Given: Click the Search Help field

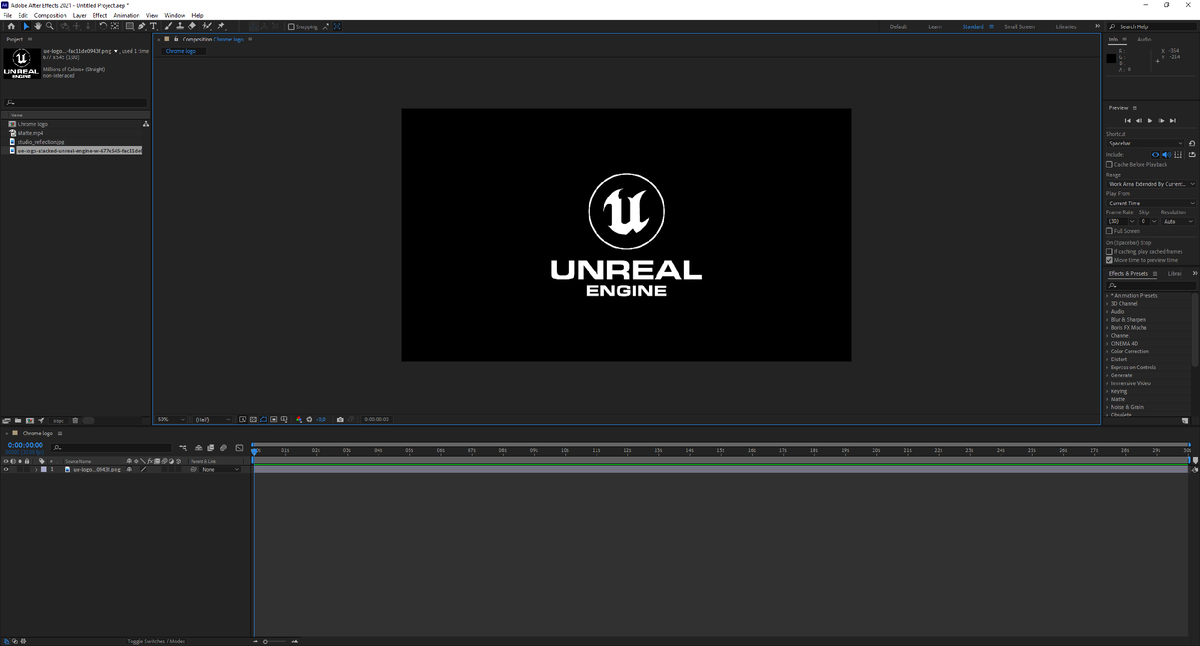Looking at the screenshot, I should pos(1152,27).
